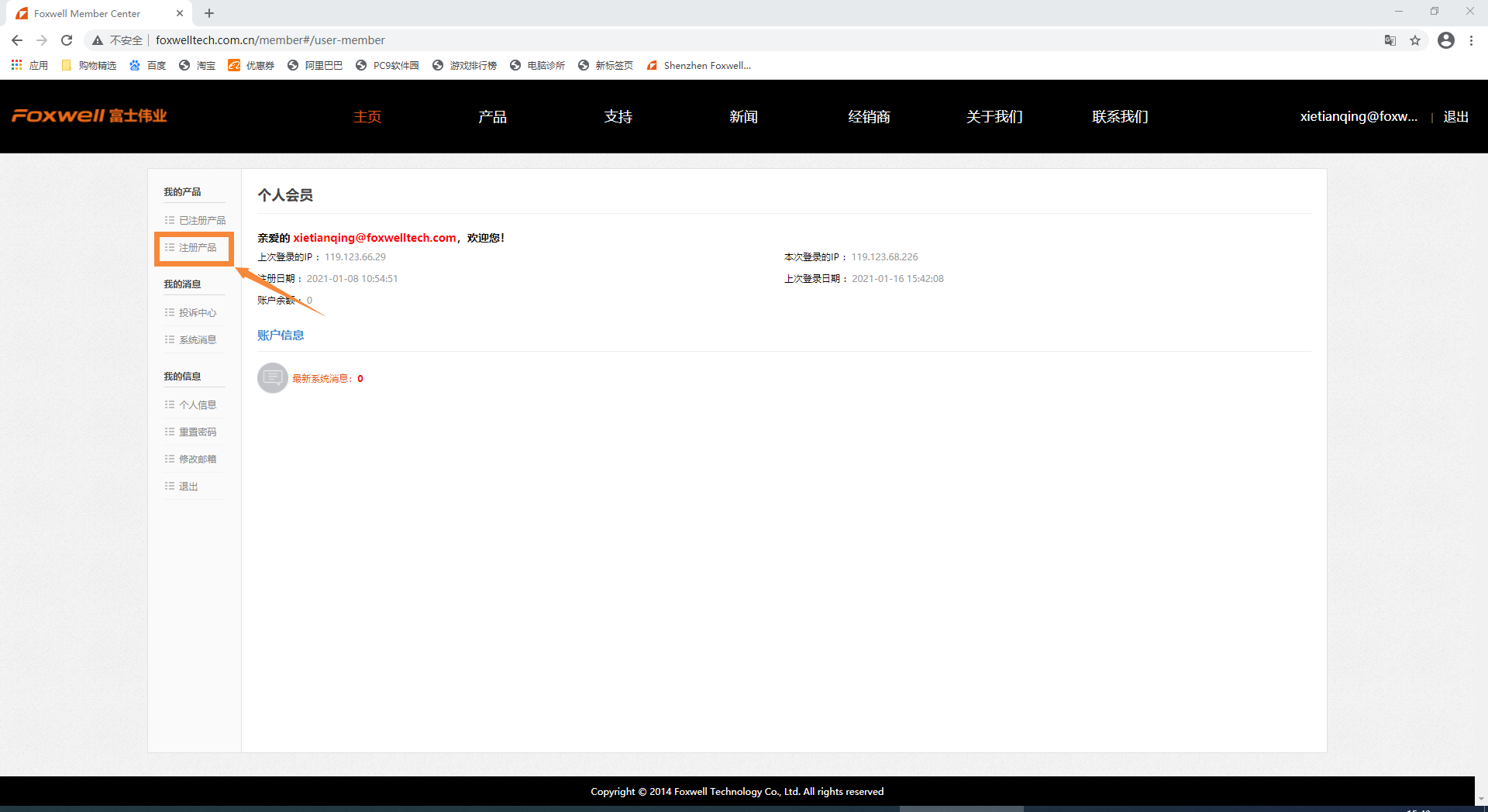The width and height of the screenshot is (1488, 812).
Task: Open the Shenzhen Foxwell bookmark
Action: pyautogui.click(x=706, y=66)
